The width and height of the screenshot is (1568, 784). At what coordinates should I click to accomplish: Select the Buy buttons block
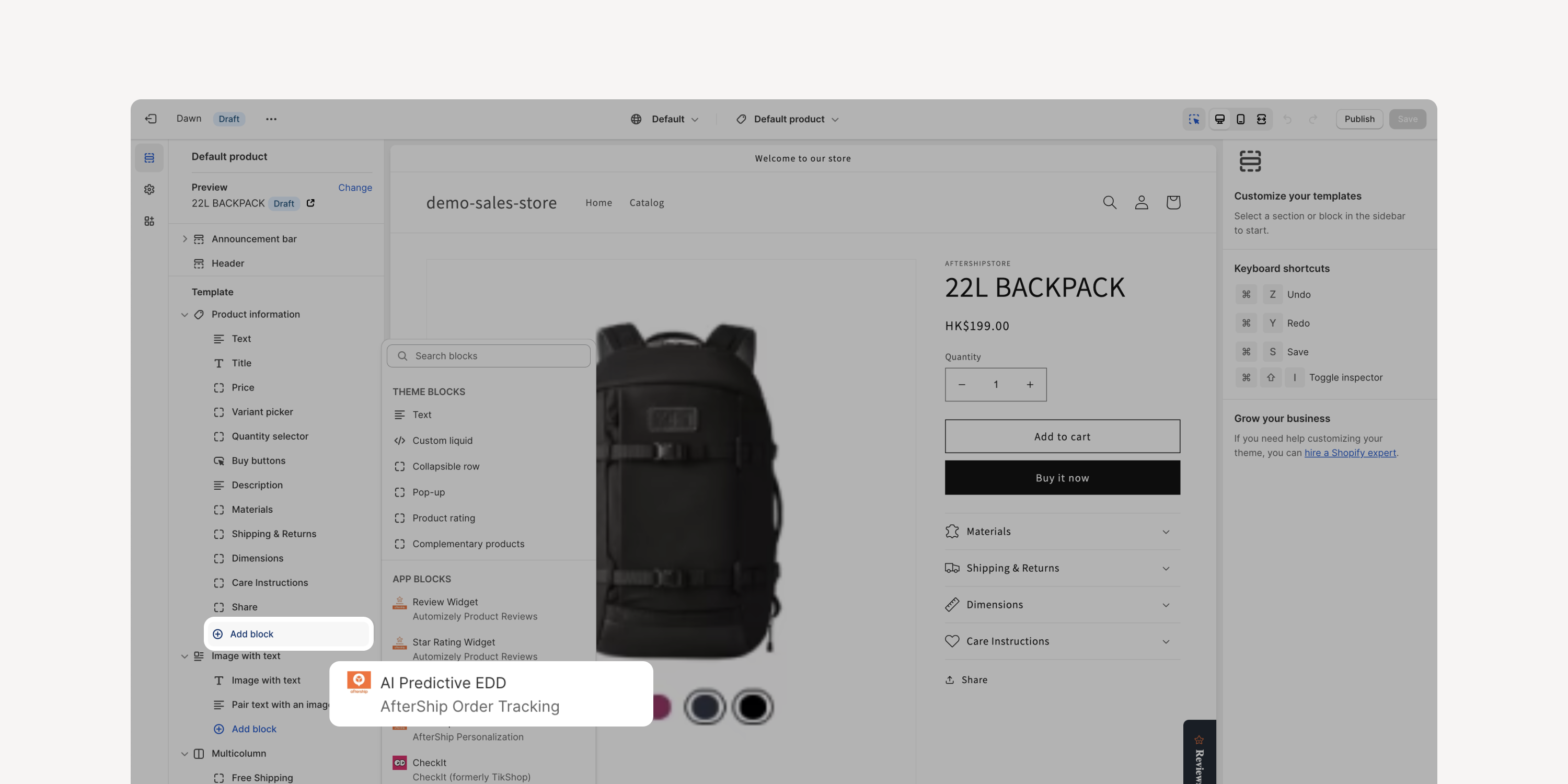coord(258,460)
